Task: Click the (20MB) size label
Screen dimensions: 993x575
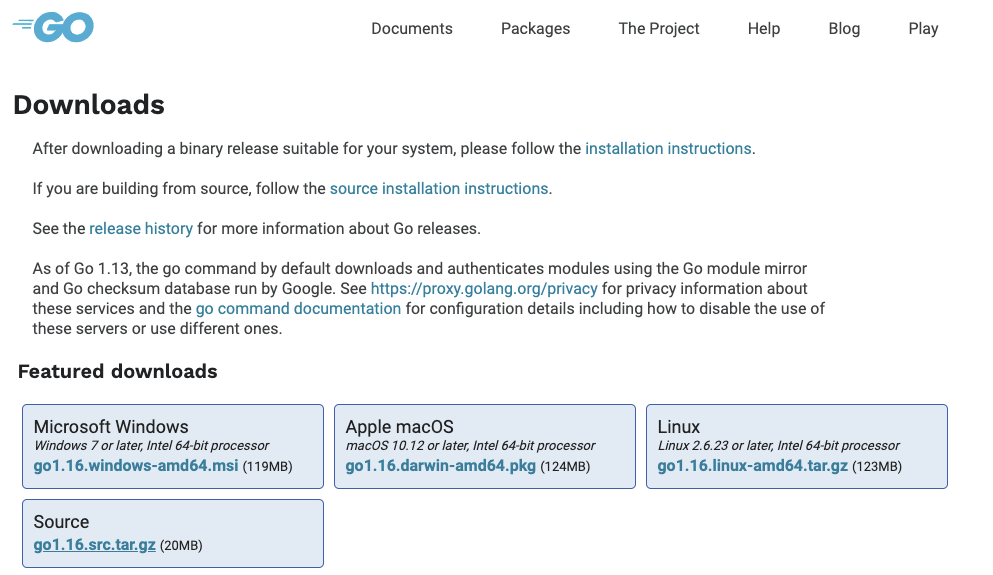Action: [x=181, y=545]
